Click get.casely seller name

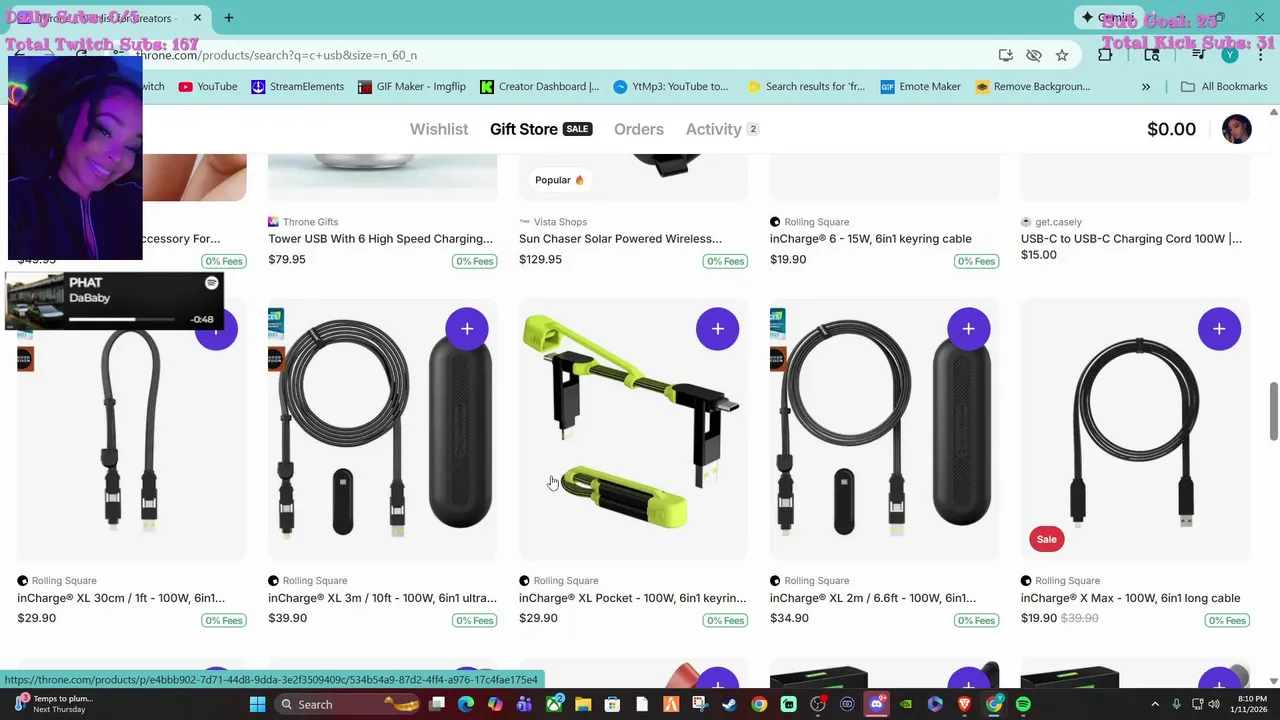click(1058, 222)
